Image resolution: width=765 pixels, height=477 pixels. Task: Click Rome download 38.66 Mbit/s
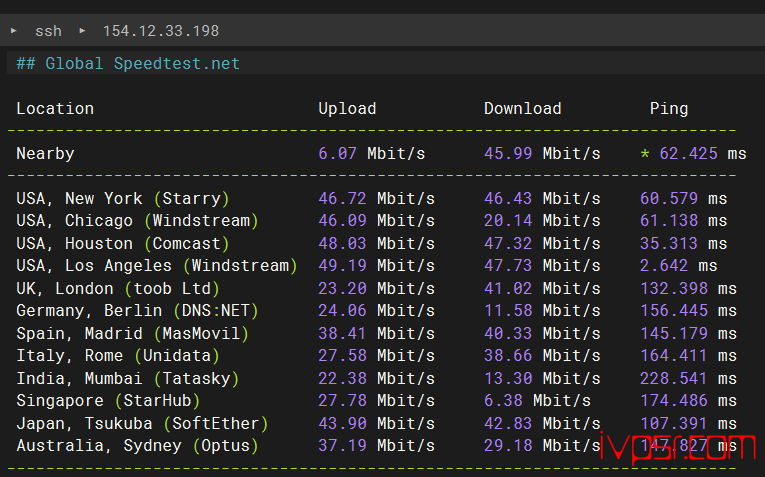(542, 355)
